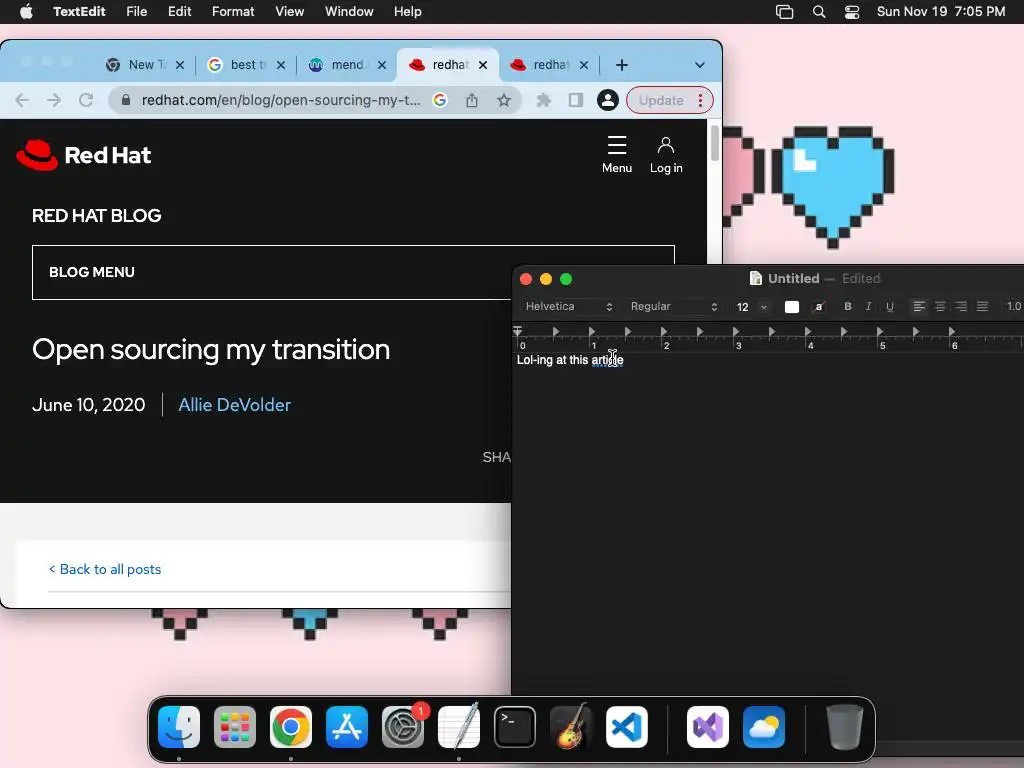Open Visual Studio Code from Dock
The image size is (1024, 768).
pos(627,727)
